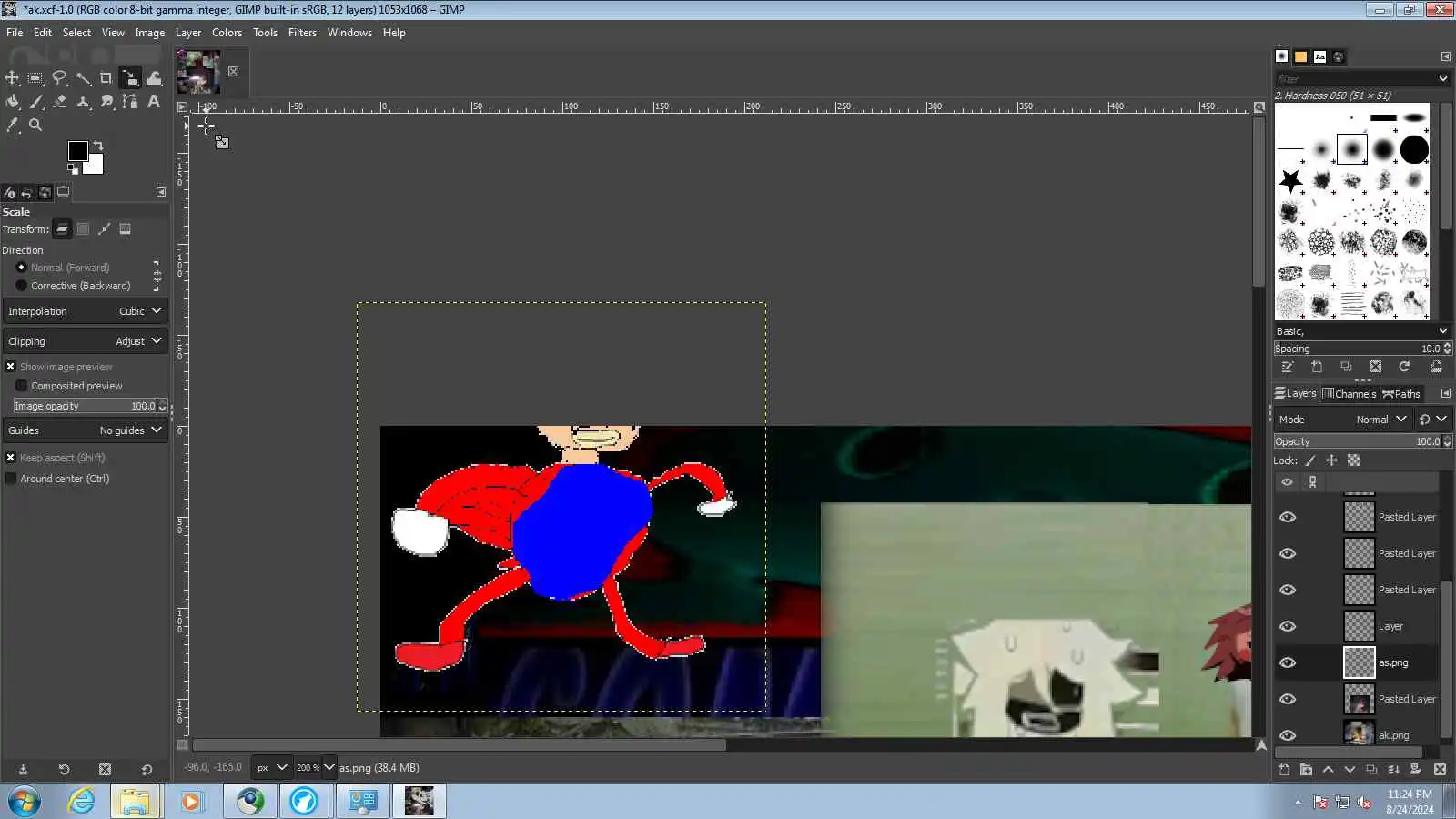Viewport: 1456px width, 819px height.
Task: Hide the ak.png layer
Action: pyautogui.click(x=1288, y=734)
